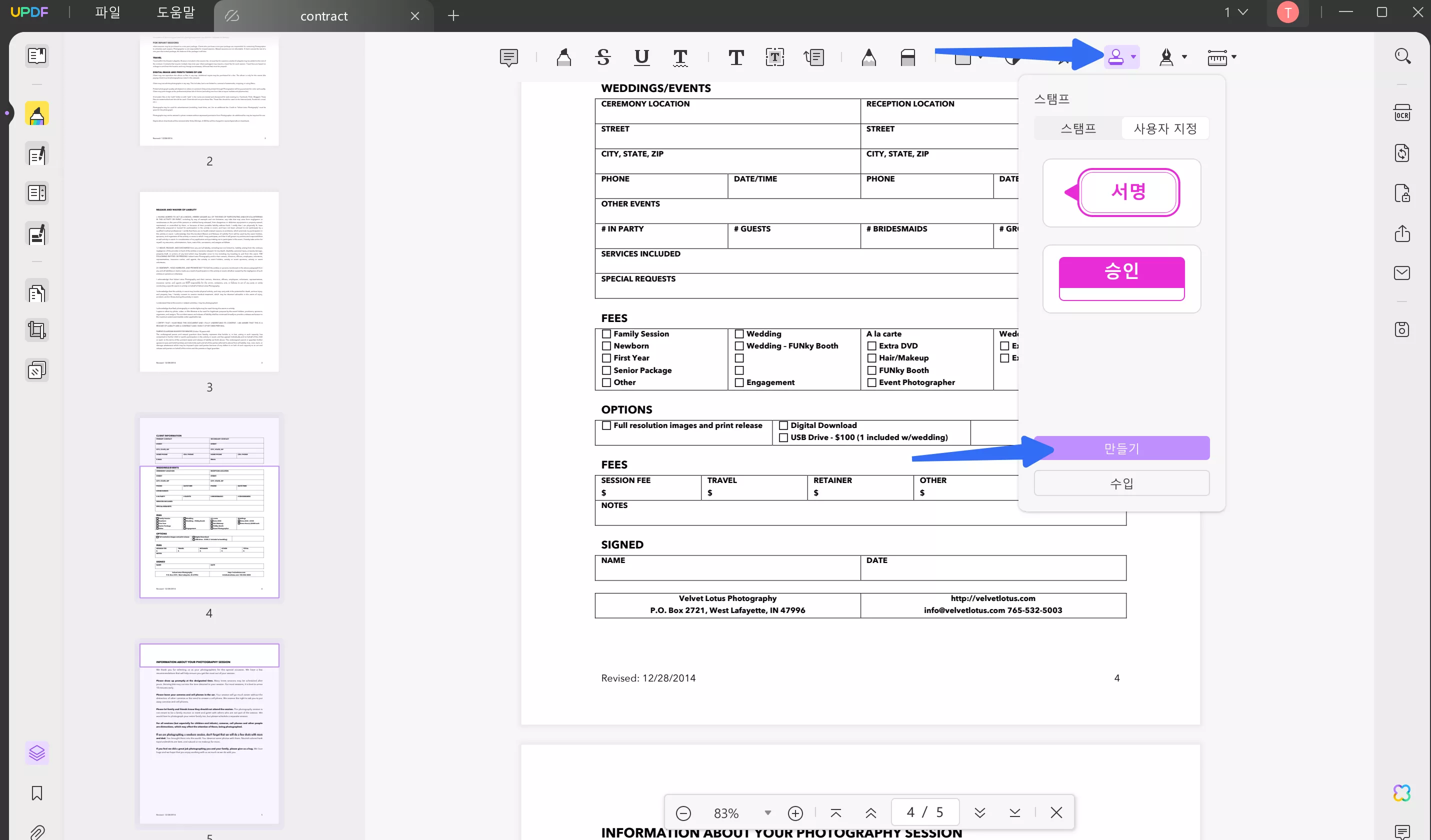1431x840 pixels.
Task: Open the 도움말 menu
Action: (x=176, y=12)
